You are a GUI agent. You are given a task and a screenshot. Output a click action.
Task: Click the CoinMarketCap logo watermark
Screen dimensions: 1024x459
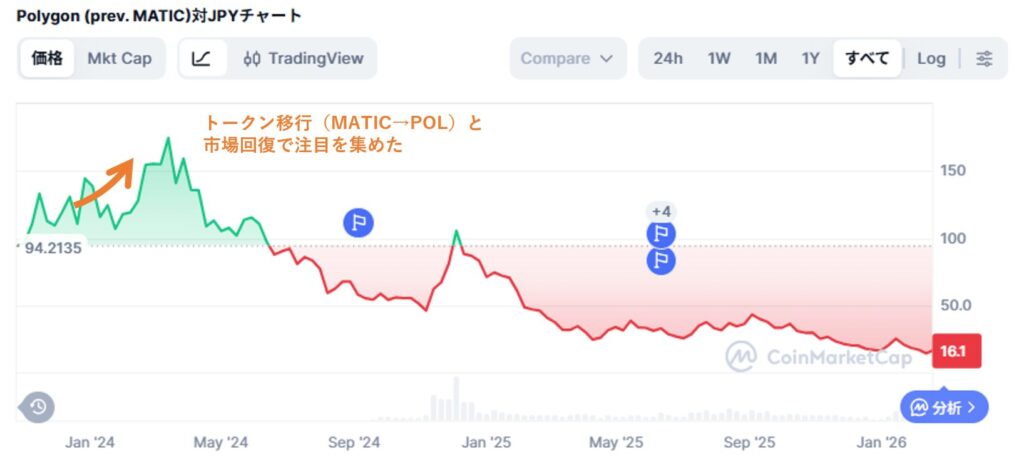point(818,356)
